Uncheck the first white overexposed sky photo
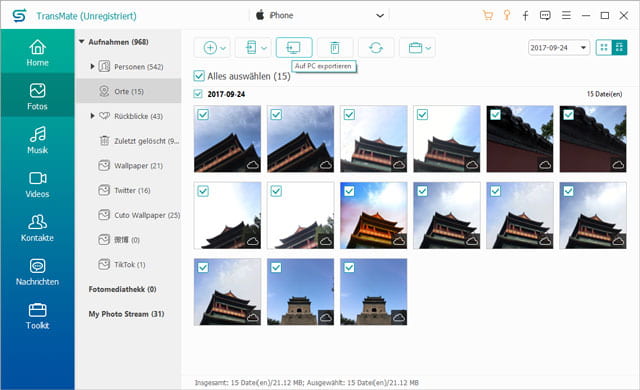Image resolution: width=640 pixels, height=390 pixels. click(x=203, y=191)
